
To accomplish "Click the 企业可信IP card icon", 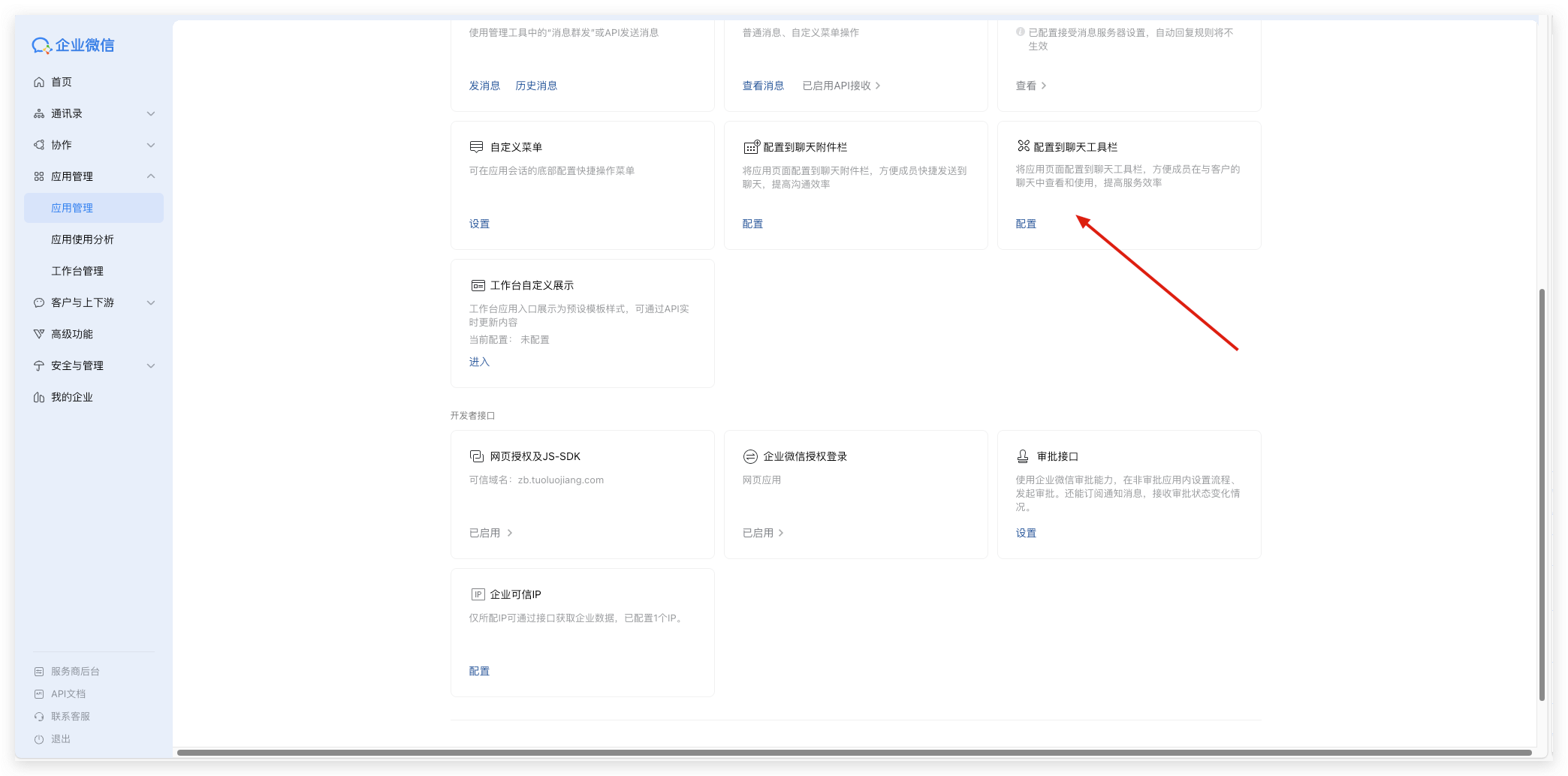I will [478, 594].
